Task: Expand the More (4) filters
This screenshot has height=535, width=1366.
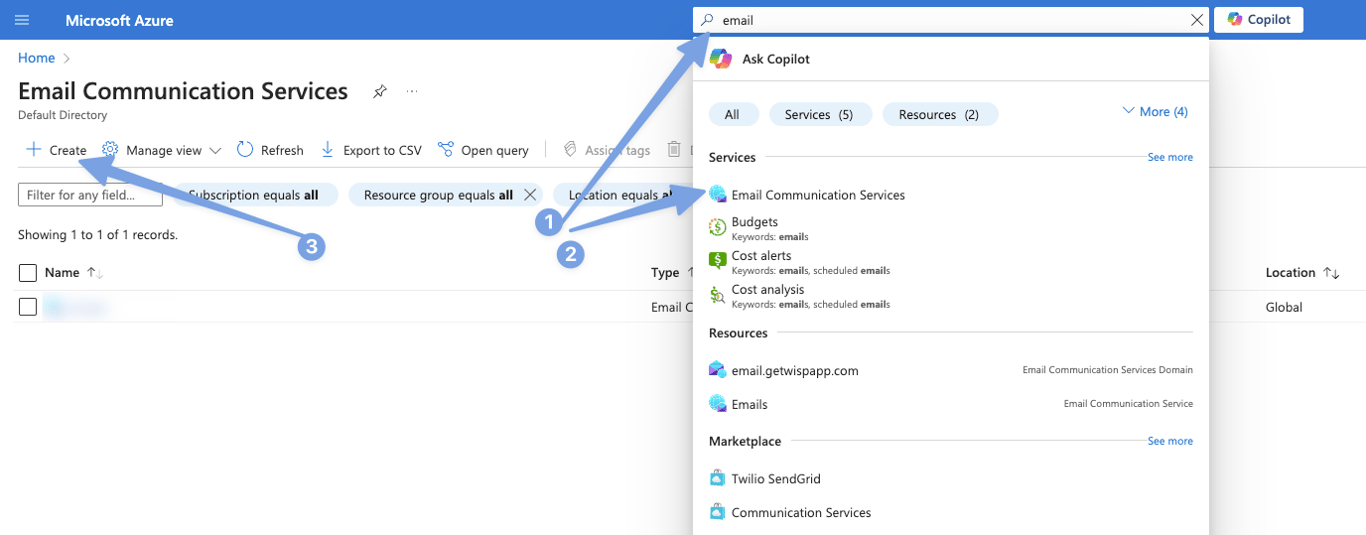Action: [1155, 111]
